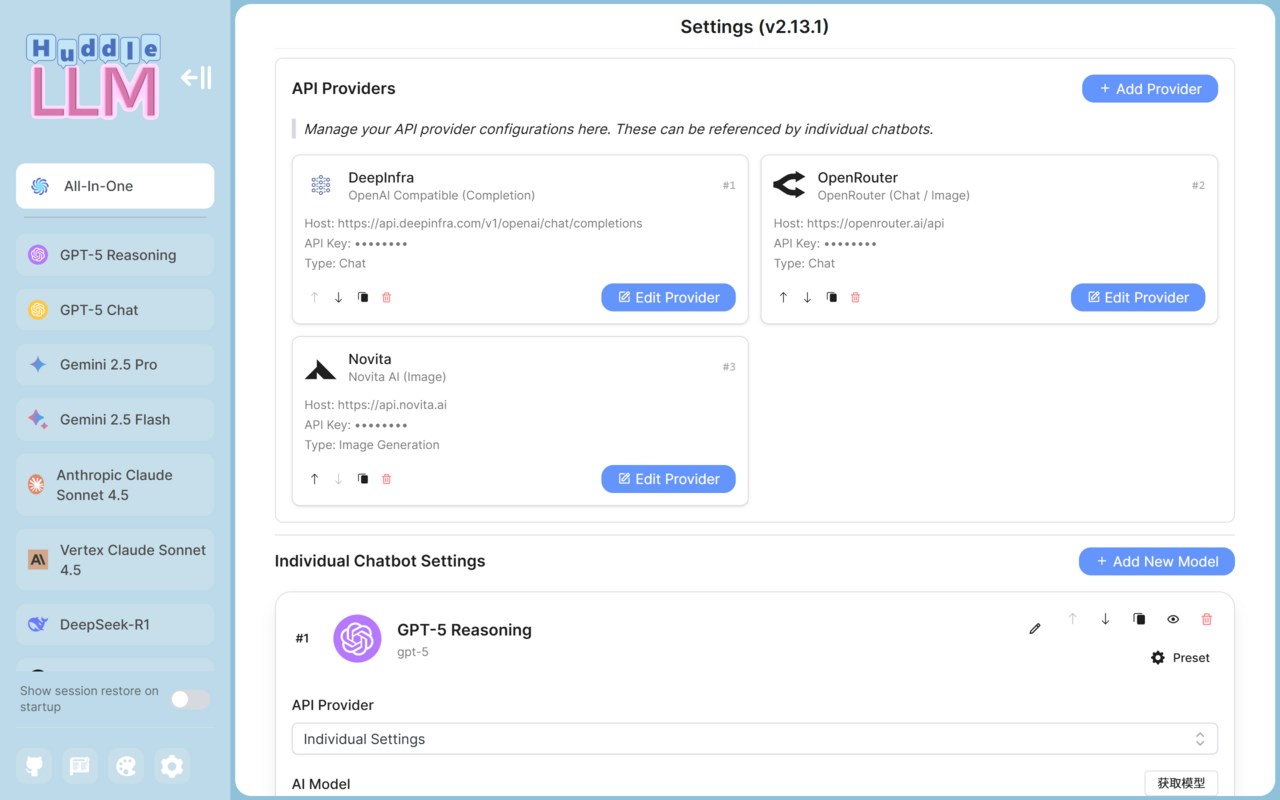Click the OpenRouter logo icon
This screenshot has height=800, width=1280.
[789, 185]
